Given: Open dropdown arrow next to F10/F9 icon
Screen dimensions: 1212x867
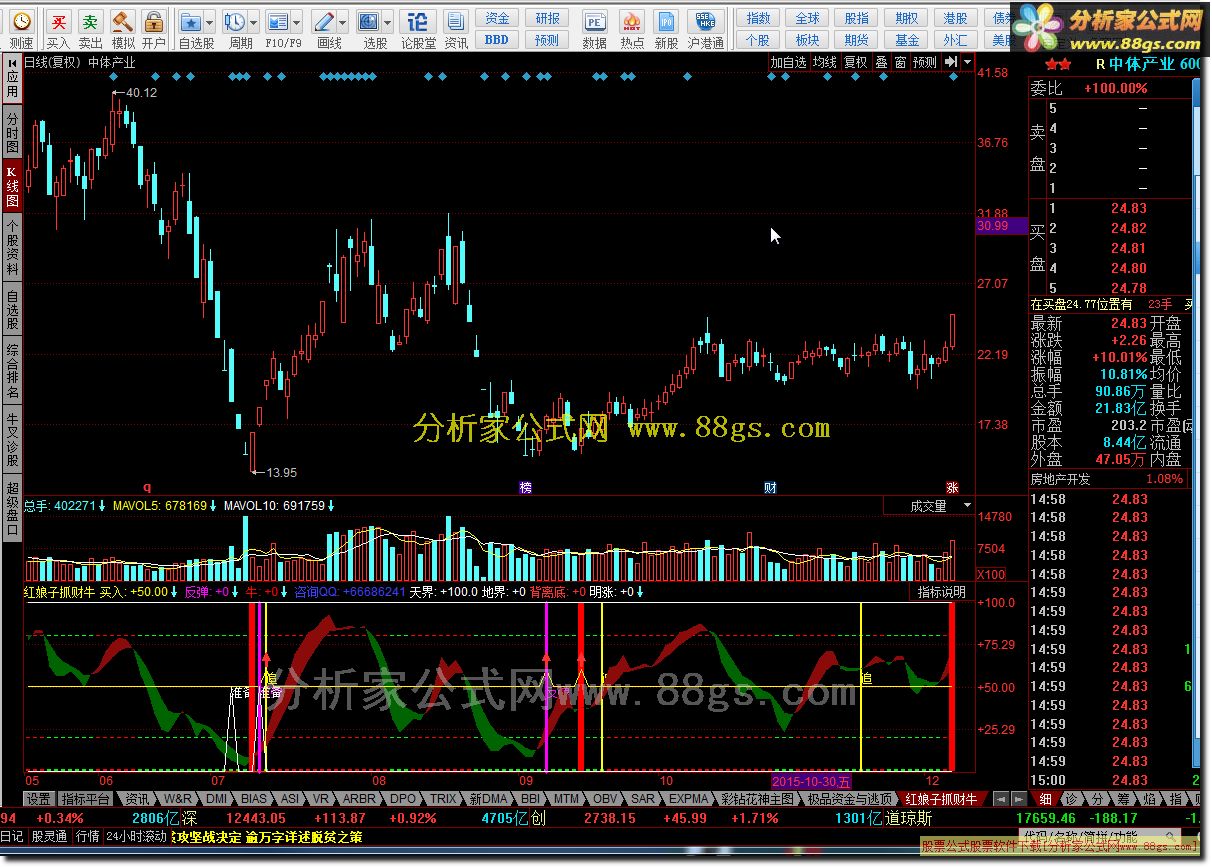Looking at the screenshot, I should point(297,21).
